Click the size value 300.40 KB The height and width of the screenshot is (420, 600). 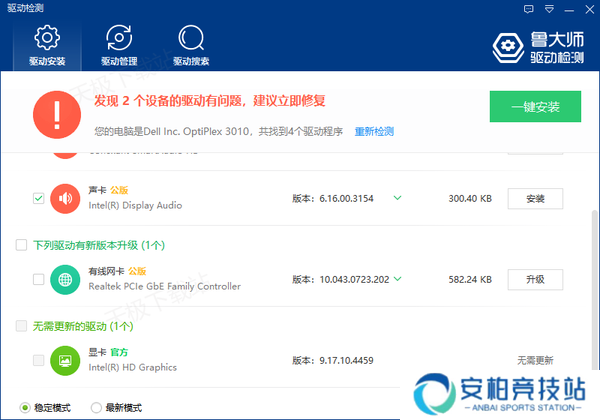(x=470, y=199)
